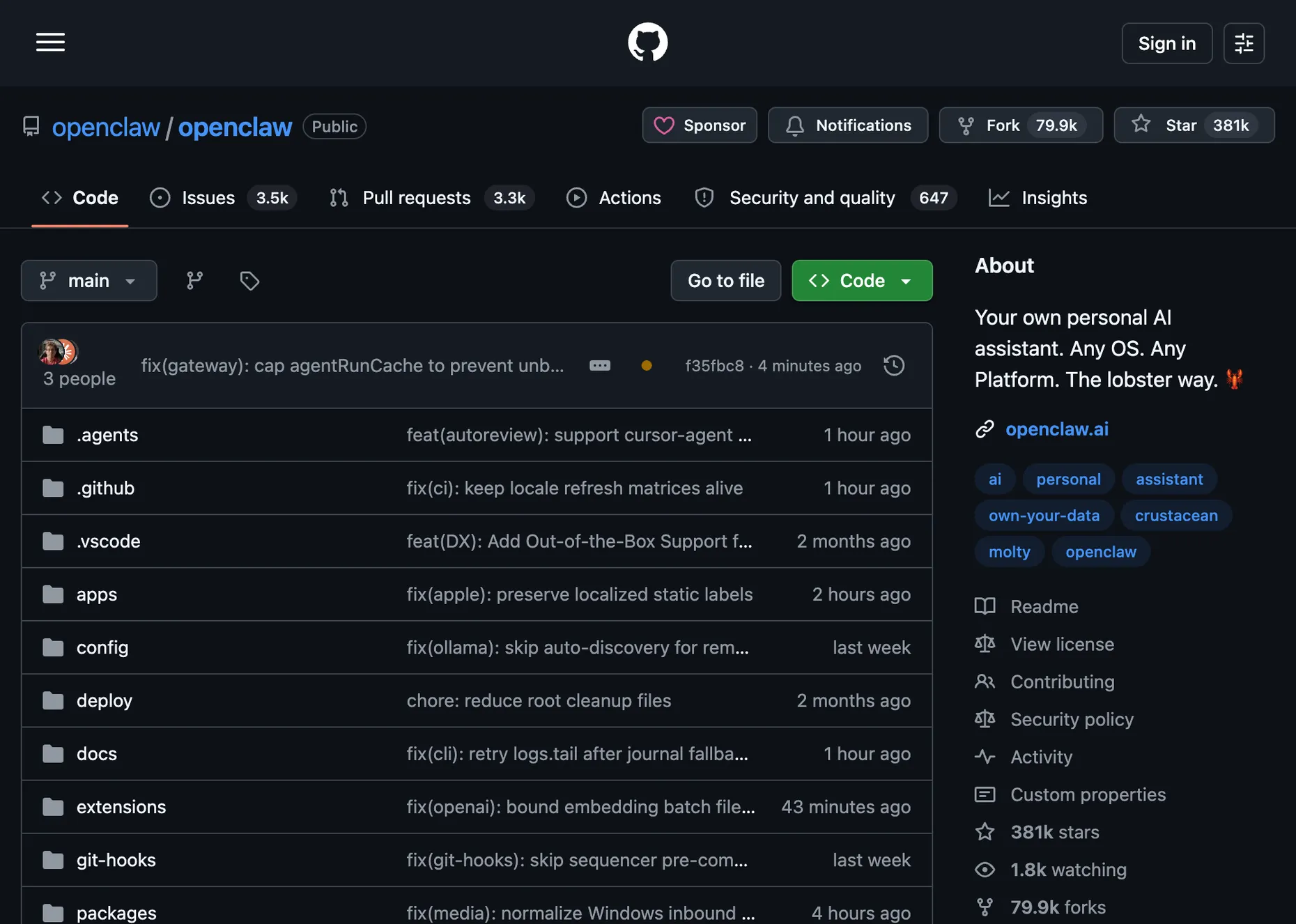Star the openclaw repository

[1194, 125]
